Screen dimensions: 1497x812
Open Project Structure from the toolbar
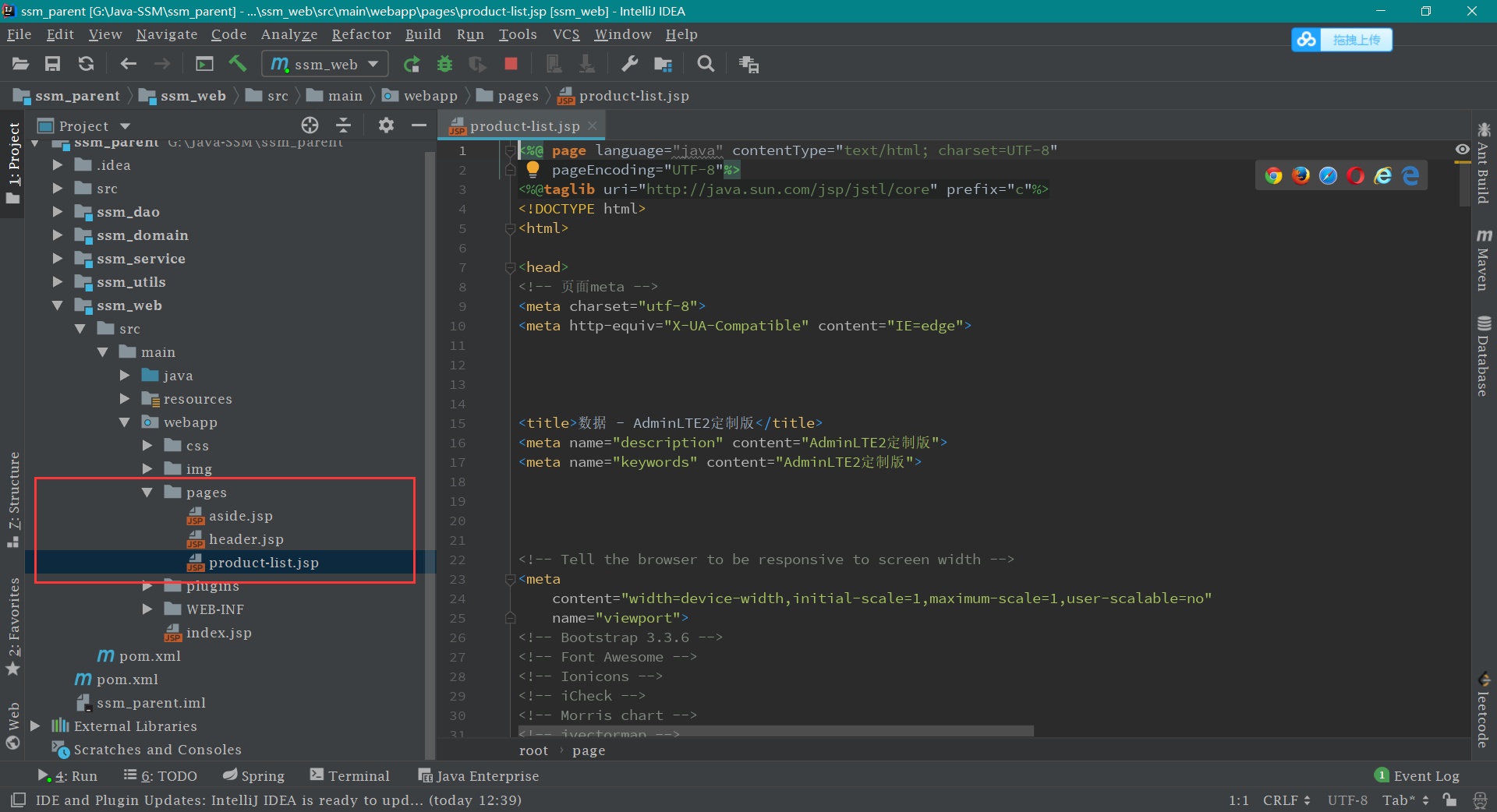pos(663,64)
